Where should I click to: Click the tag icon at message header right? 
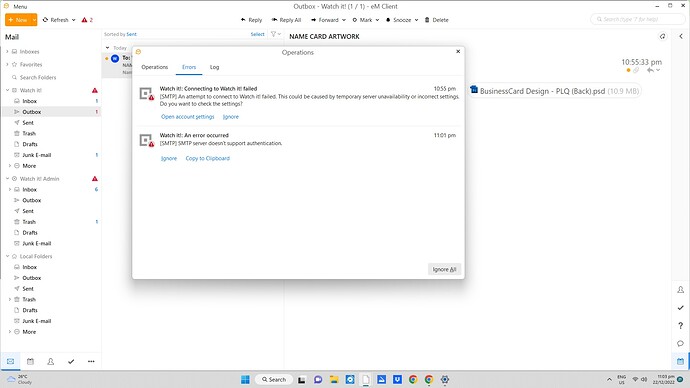pos(663,37)
